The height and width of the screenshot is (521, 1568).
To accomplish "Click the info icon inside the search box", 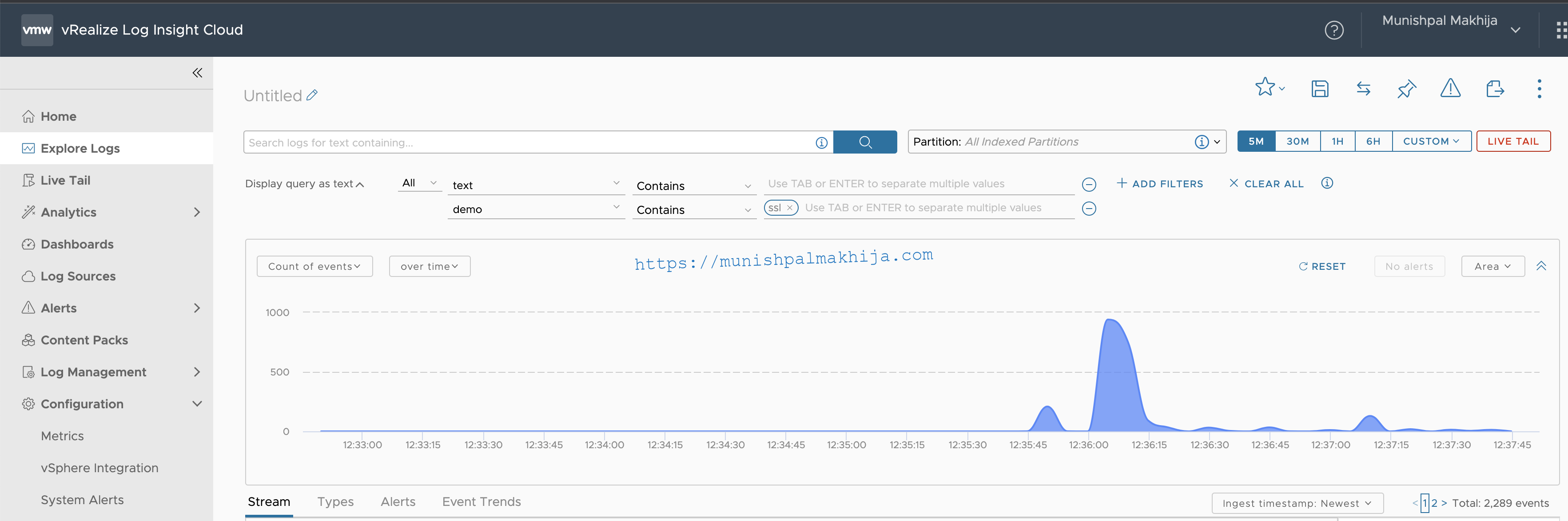I will pos(821,143).
